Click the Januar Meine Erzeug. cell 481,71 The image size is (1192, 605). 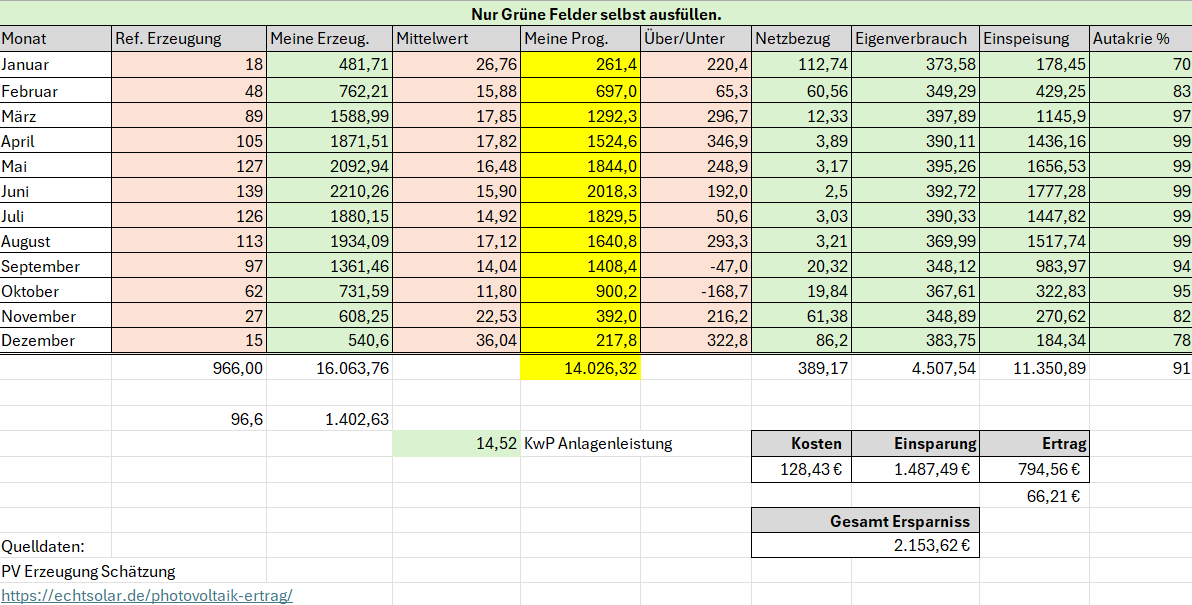tap(329, 65)
